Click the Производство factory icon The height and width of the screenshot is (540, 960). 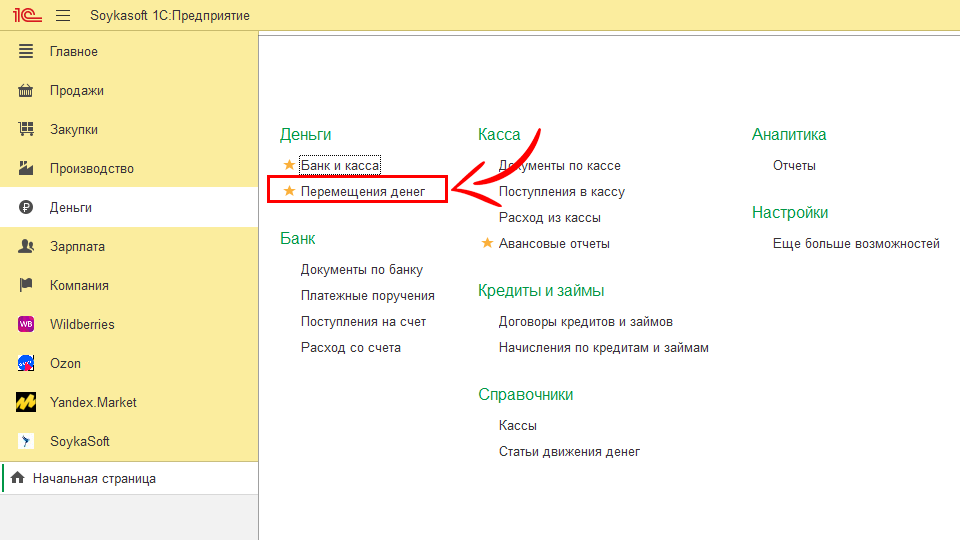coord(26,168)
